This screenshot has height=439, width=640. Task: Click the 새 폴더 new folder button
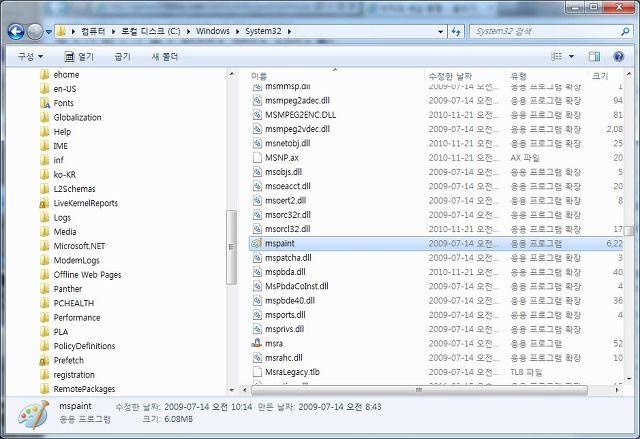click(x=165, y=57)
